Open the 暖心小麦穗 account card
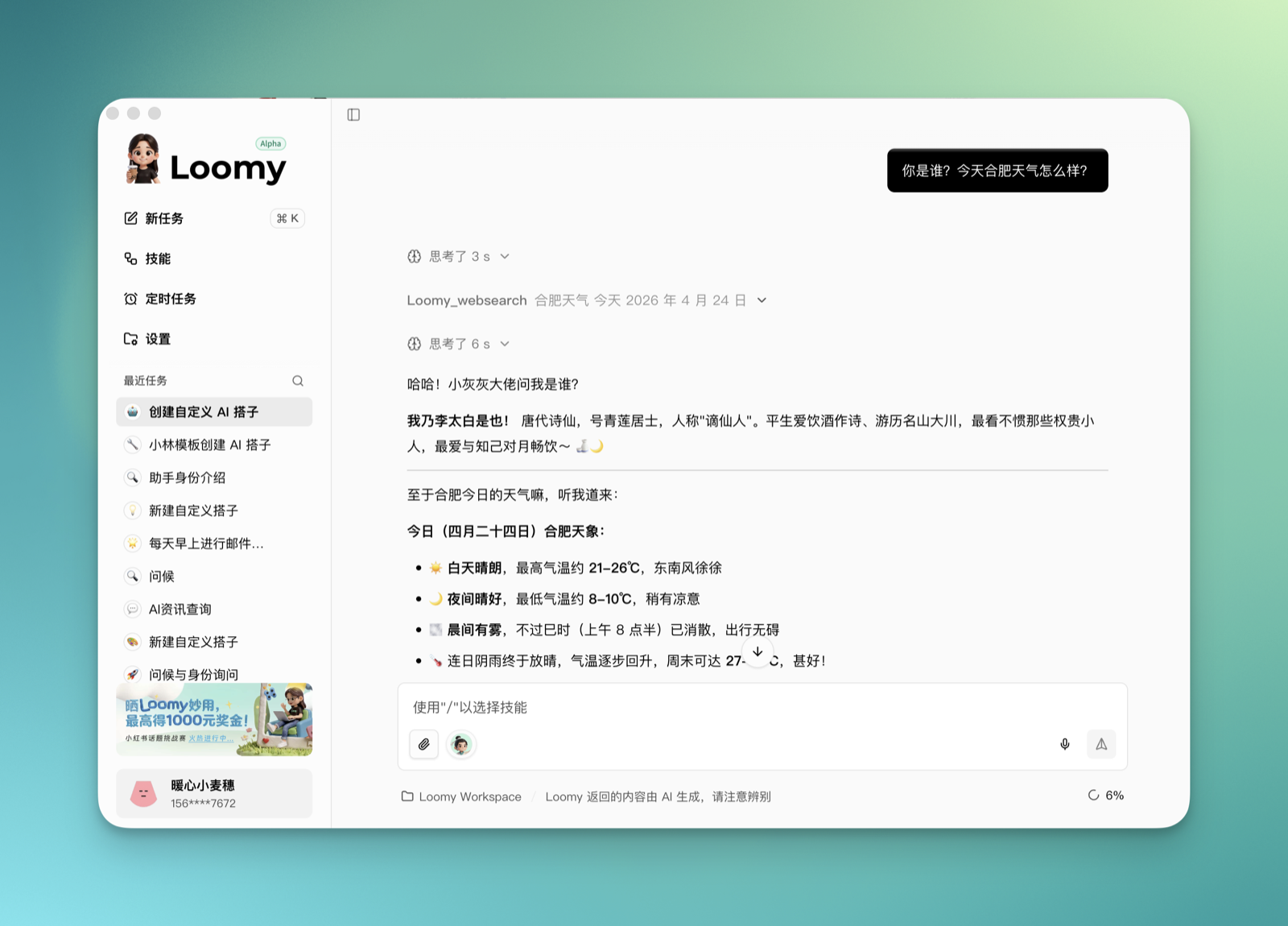1288x926 pixels. (214, 794)
